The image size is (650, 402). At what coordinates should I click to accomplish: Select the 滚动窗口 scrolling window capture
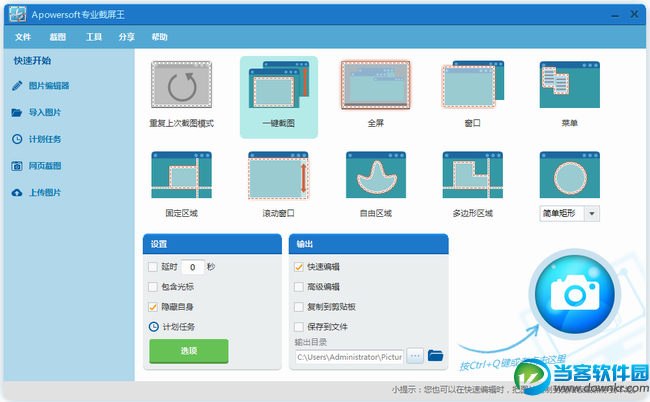coord(279,175)
